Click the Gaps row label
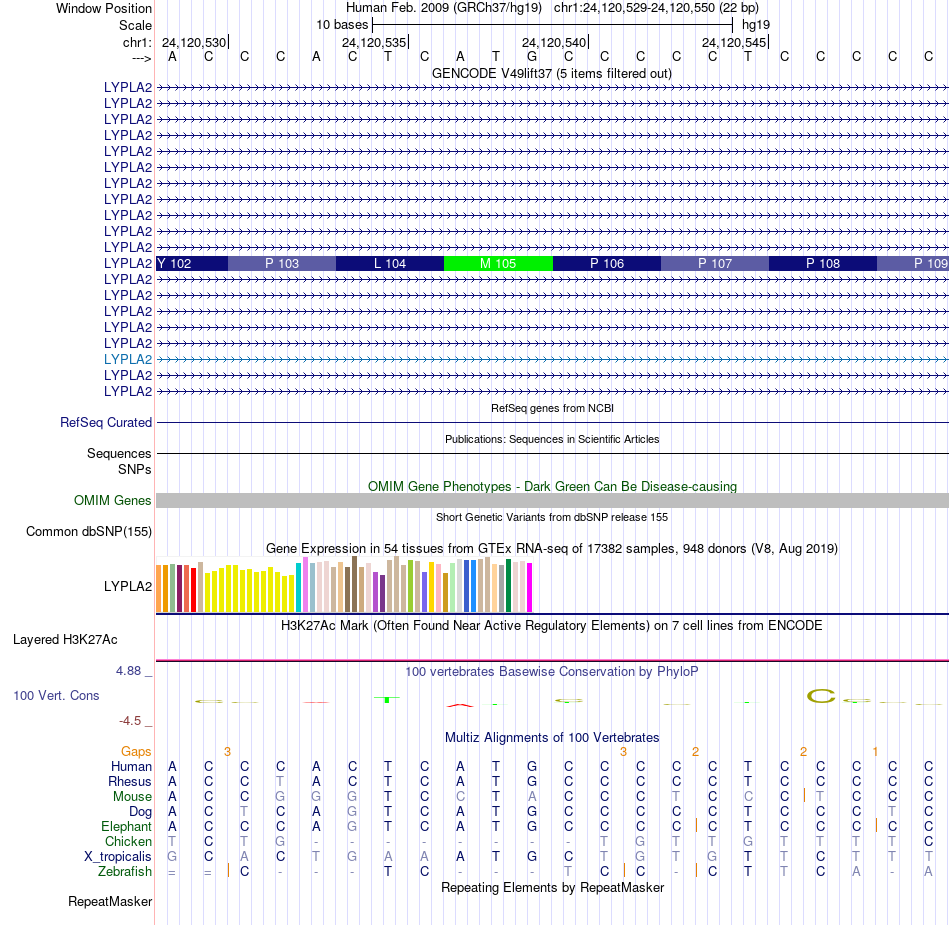950x925 pixels. 136,751
